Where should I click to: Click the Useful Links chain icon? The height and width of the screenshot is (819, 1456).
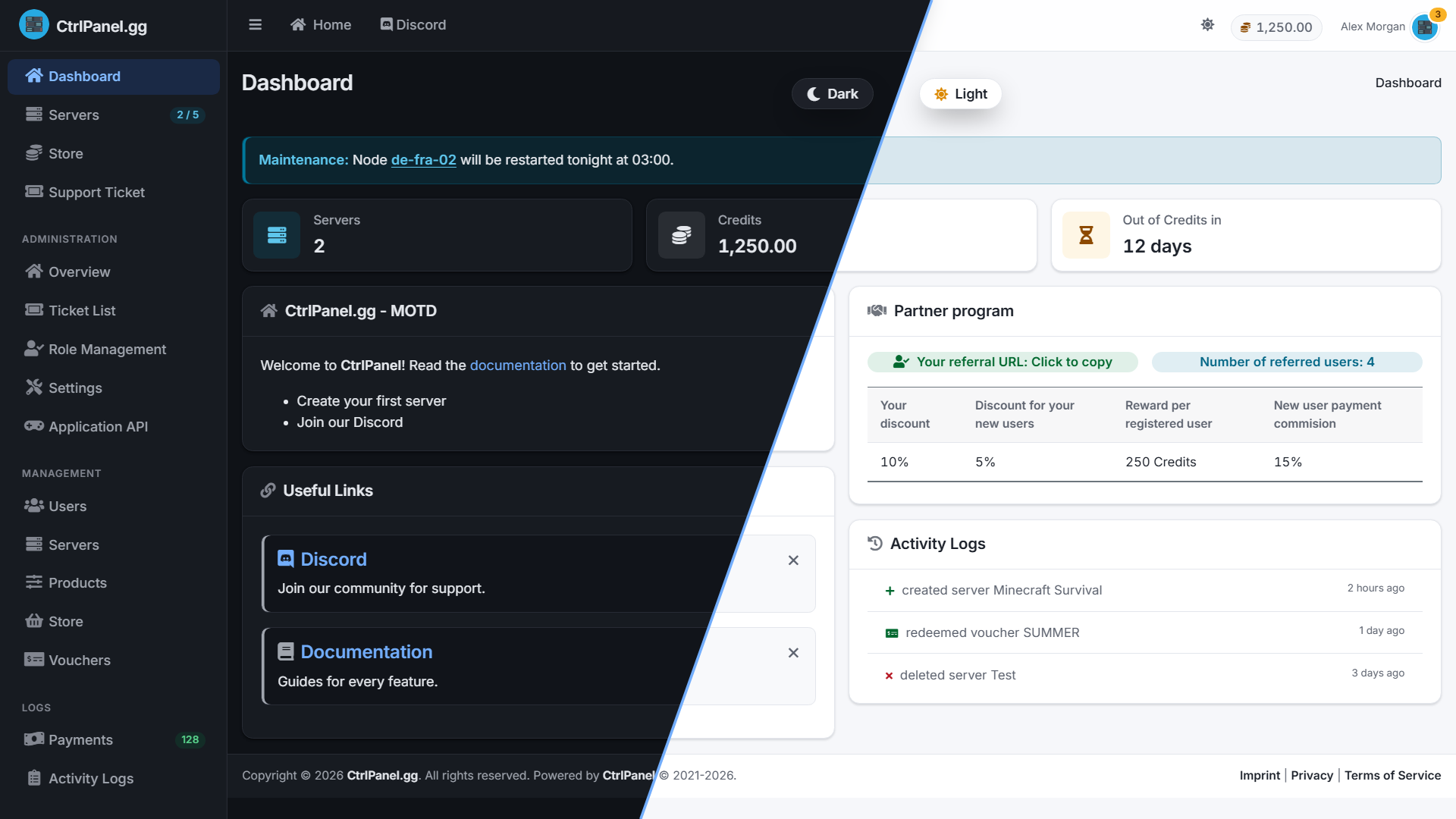click(x=268, y=491)
